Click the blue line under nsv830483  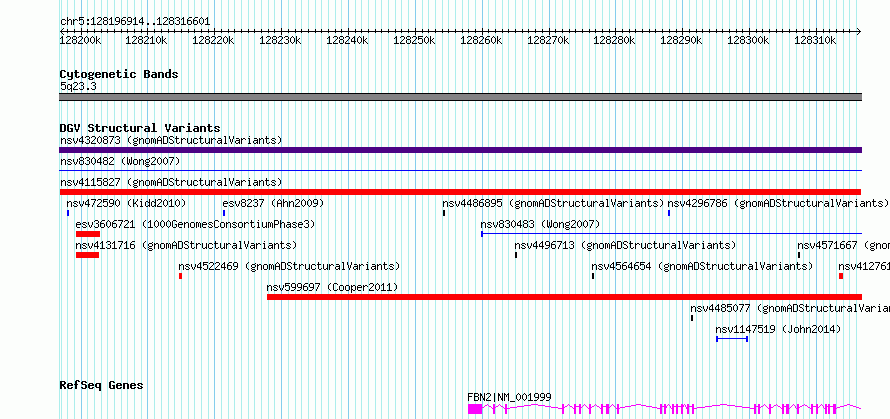(671, 233)
